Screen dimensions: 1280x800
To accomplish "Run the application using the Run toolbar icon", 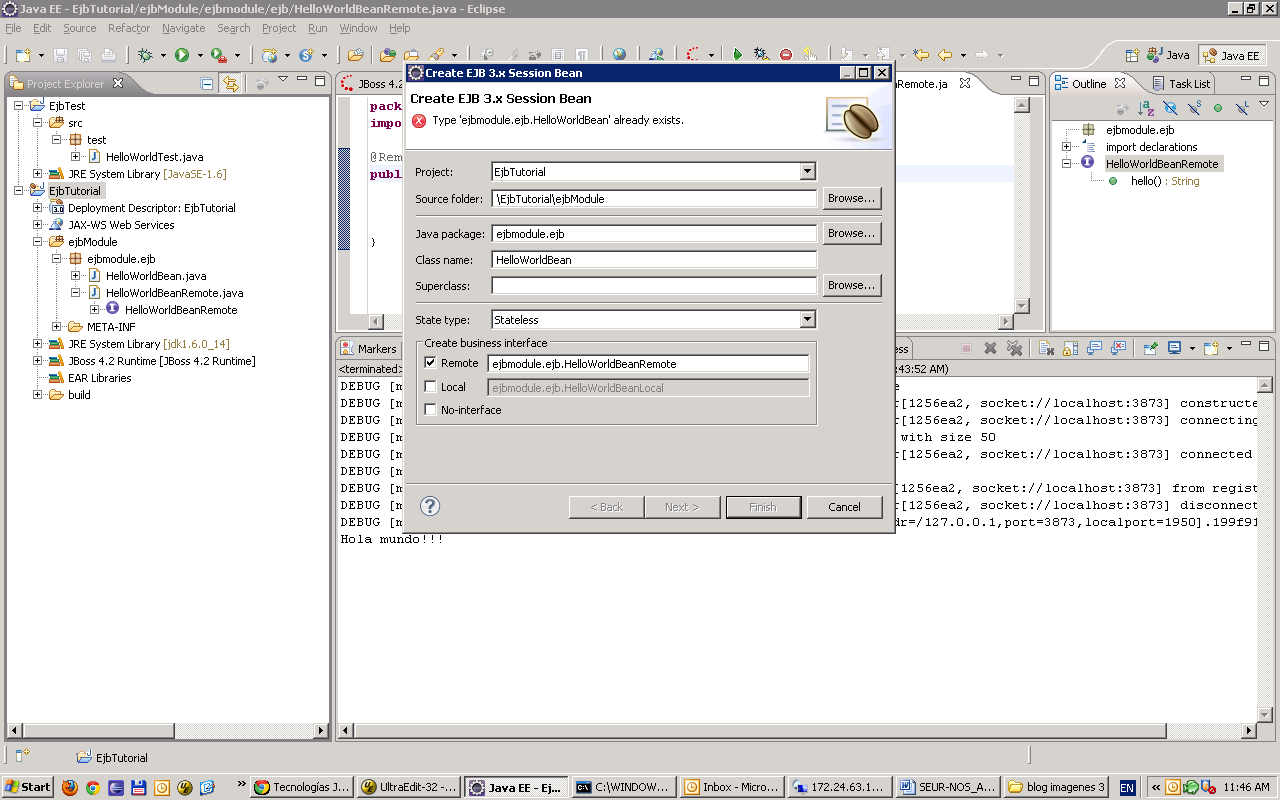I will click(181, 54).
